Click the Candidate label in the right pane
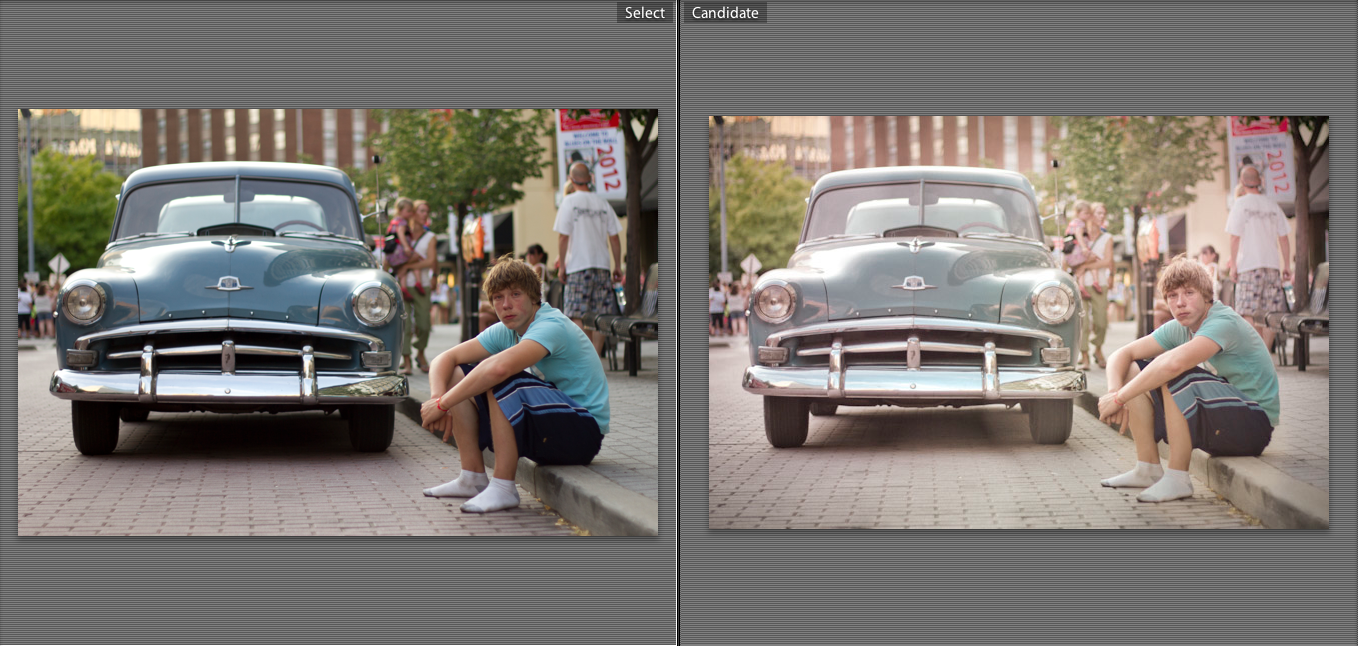The height and width of the screenshot is (646, 1358). pyautogui.click(x=725, y=13)
